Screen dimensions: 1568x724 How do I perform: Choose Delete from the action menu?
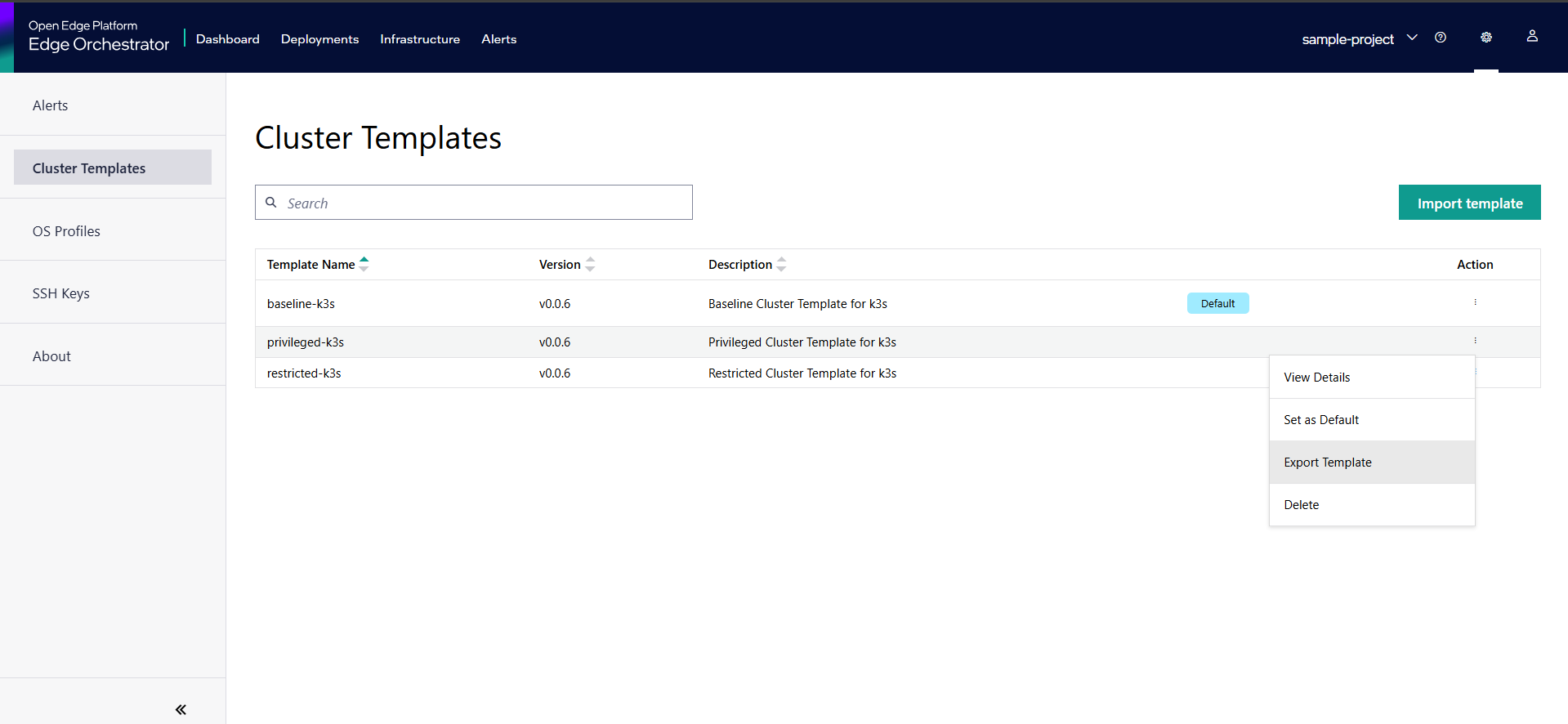click(x=1301, y=505)
